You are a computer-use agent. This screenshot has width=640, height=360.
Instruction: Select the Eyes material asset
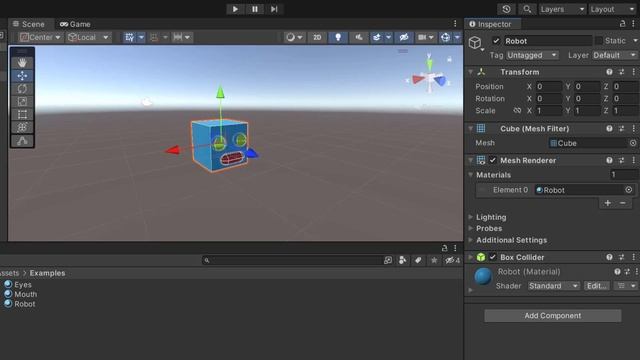[x=18, y=284]
